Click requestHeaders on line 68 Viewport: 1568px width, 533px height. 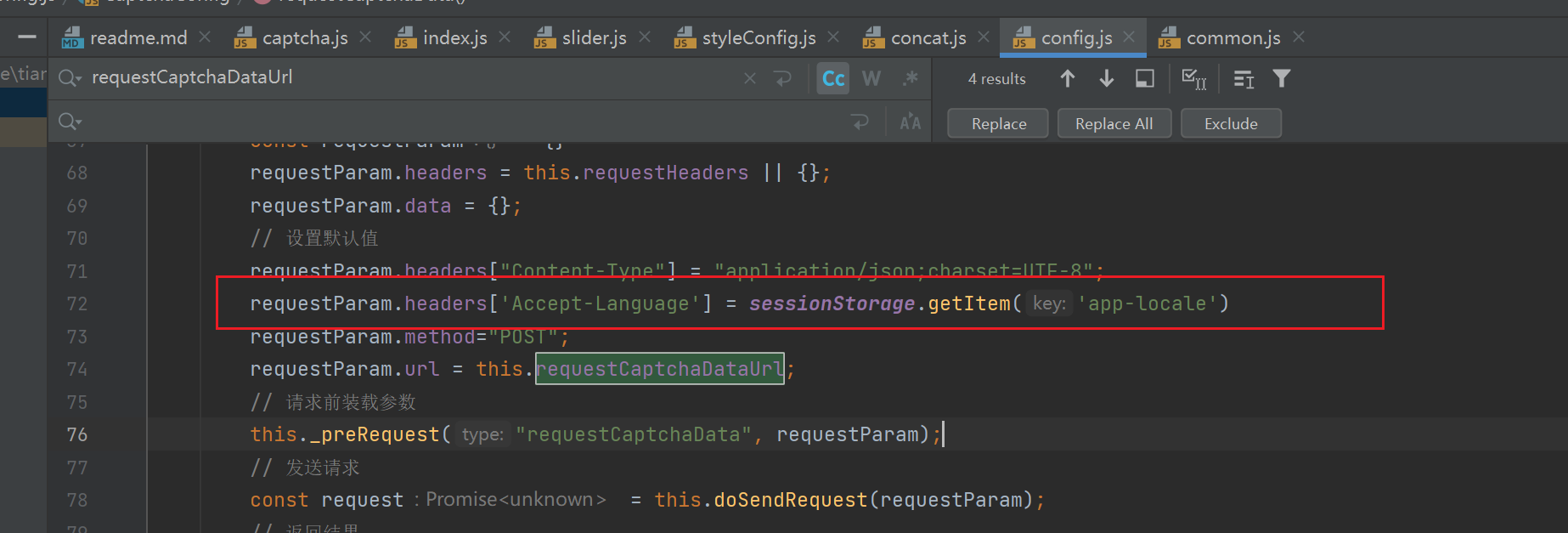tap(666, 173)
